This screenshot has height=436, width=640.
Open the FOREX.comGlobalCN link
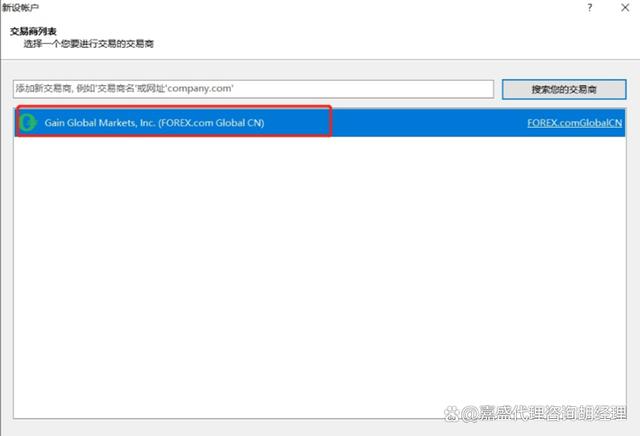point(574,123)
